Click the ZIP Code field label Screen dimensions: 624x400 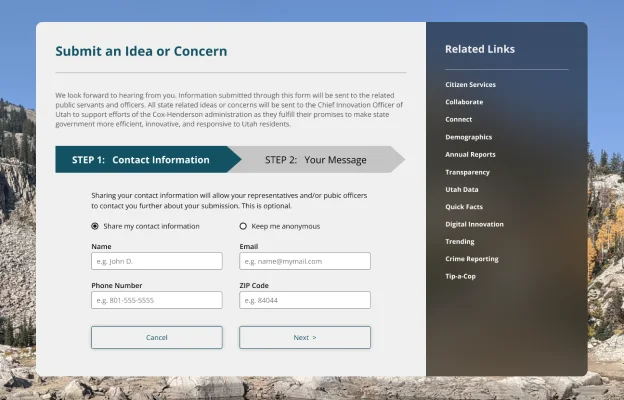coord(254,285)
